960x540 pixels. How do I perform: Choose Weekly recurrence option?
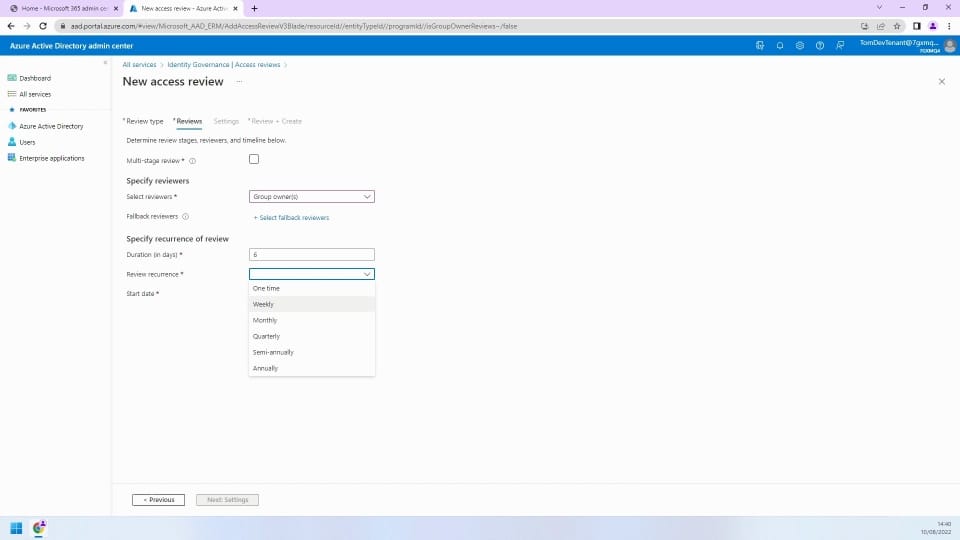pyautogui.click(x=312, y=304)
